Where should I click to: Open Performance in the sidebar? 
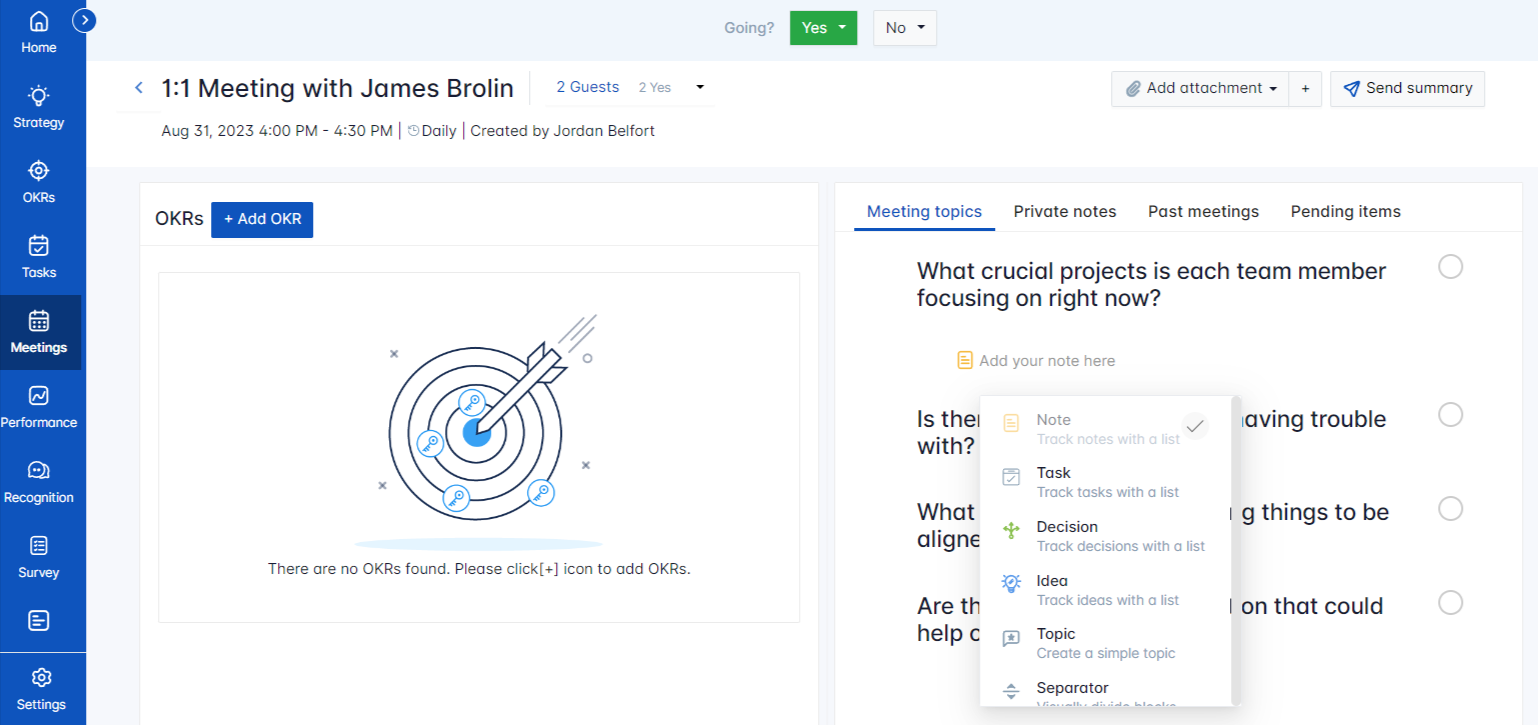click(x=39, y=407)
